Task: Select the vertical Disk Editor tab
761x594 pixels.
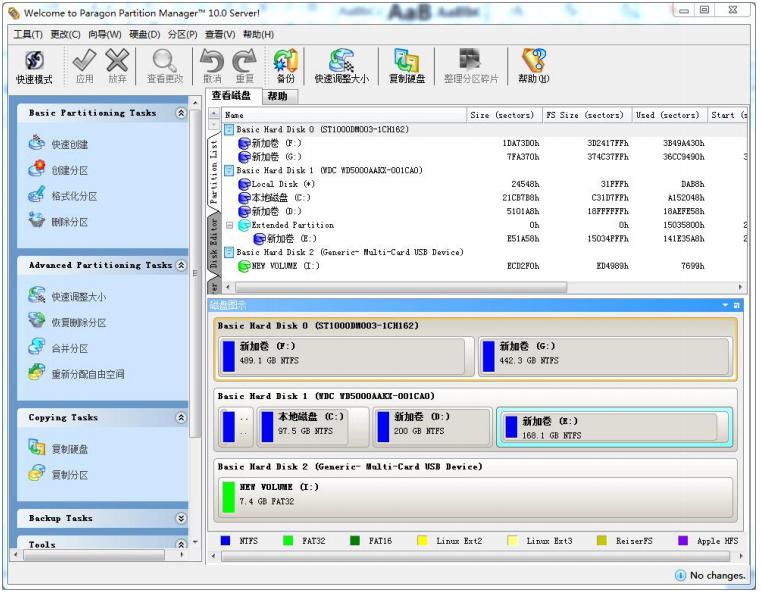Action: click(x=214, y=243)
